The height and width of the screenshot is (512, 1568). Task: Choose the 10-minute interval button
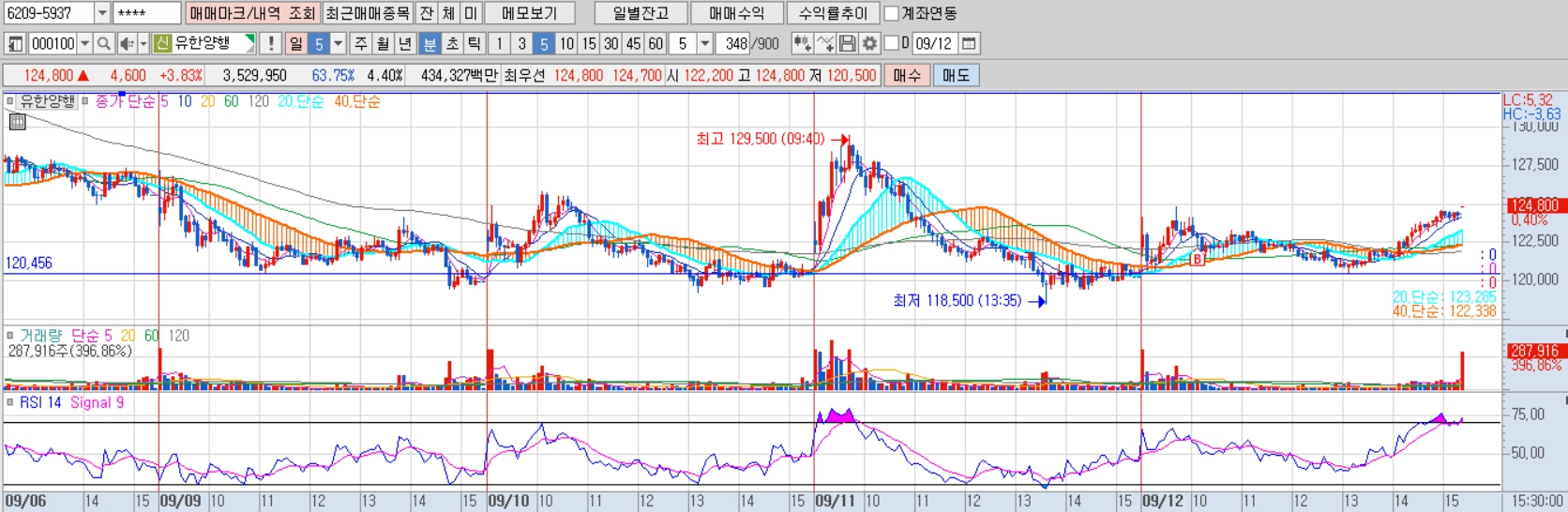(x=566, y=43)
